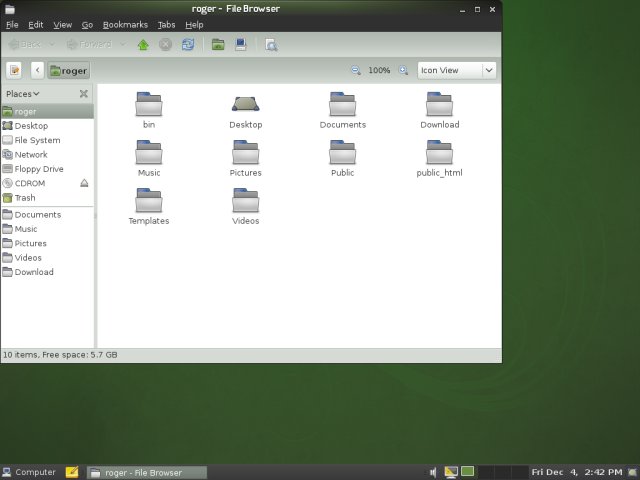Click the volume speaker icon in the tray
The image size is (640, 480).
point(433,472)
